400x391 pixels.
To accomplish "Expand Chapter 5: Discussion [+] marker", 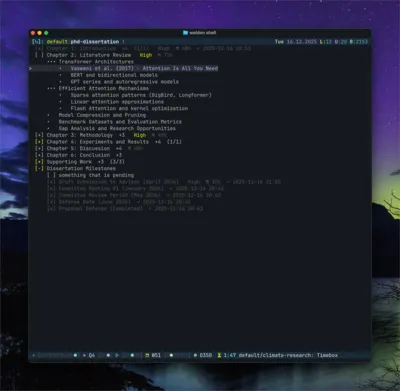I will (x=39, y=148).
